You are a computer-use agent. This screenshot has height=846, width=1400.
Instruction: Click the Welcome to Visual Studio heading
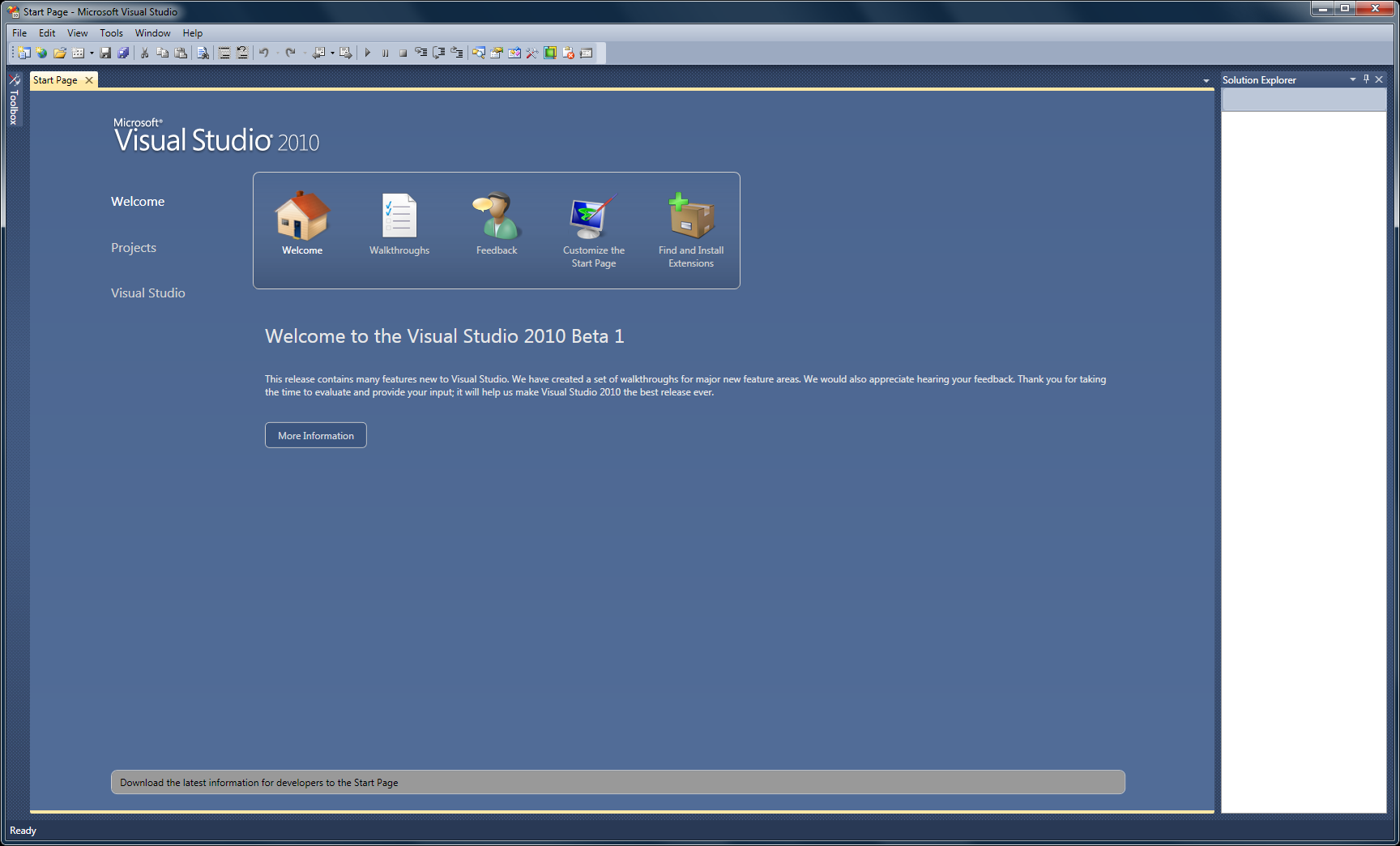(445, 336)
